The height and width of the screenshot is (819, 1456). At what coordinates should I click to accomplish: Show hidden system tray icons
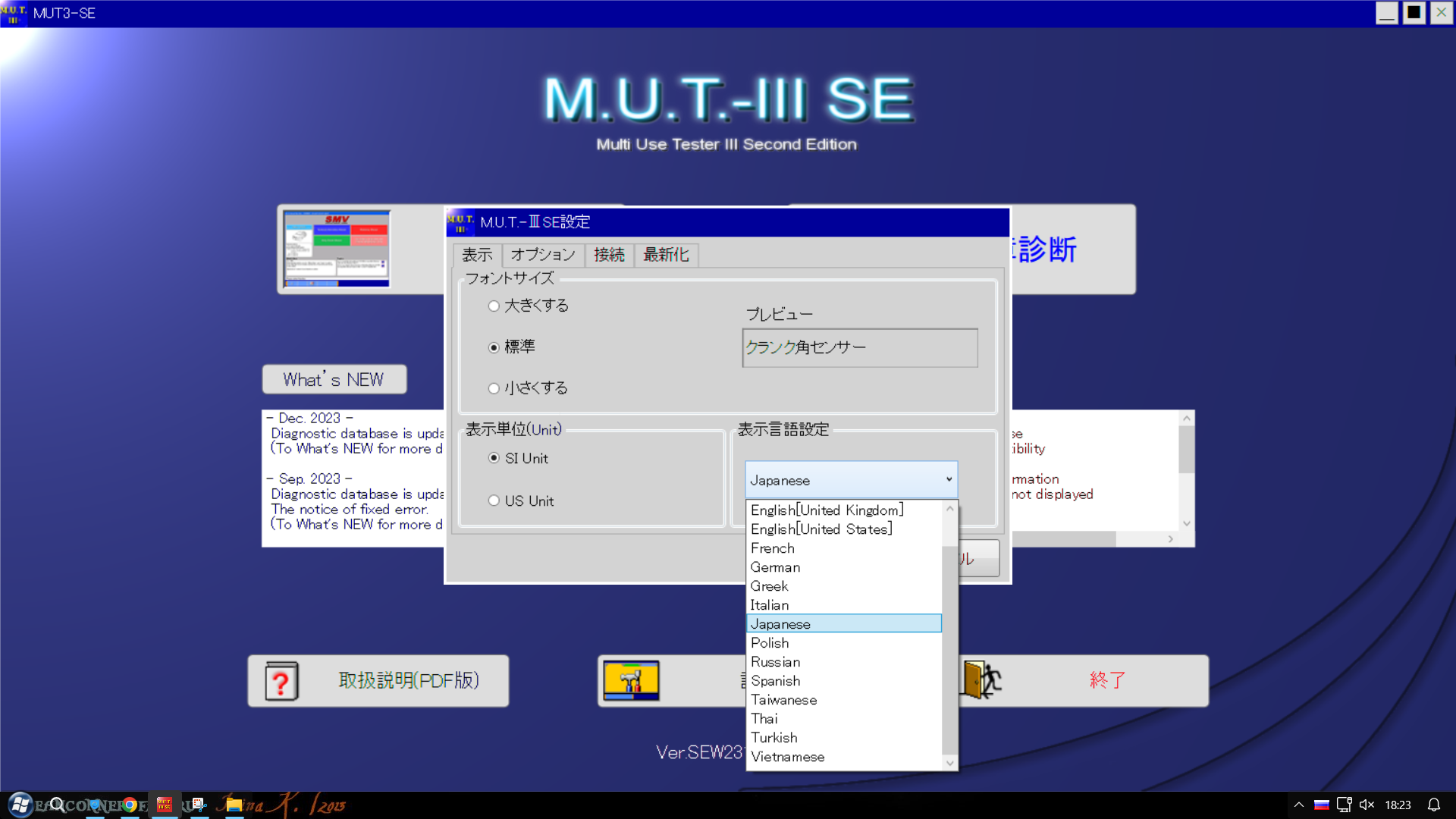(x=1299, y=805)
